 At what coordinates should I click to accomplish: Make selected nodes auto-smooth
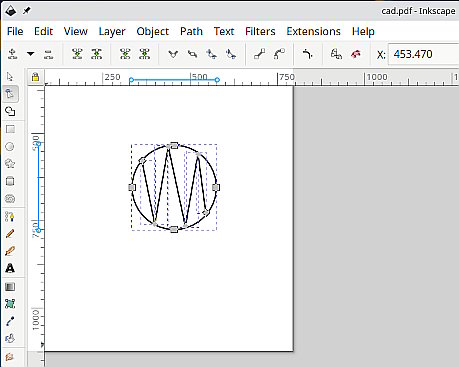231,54
